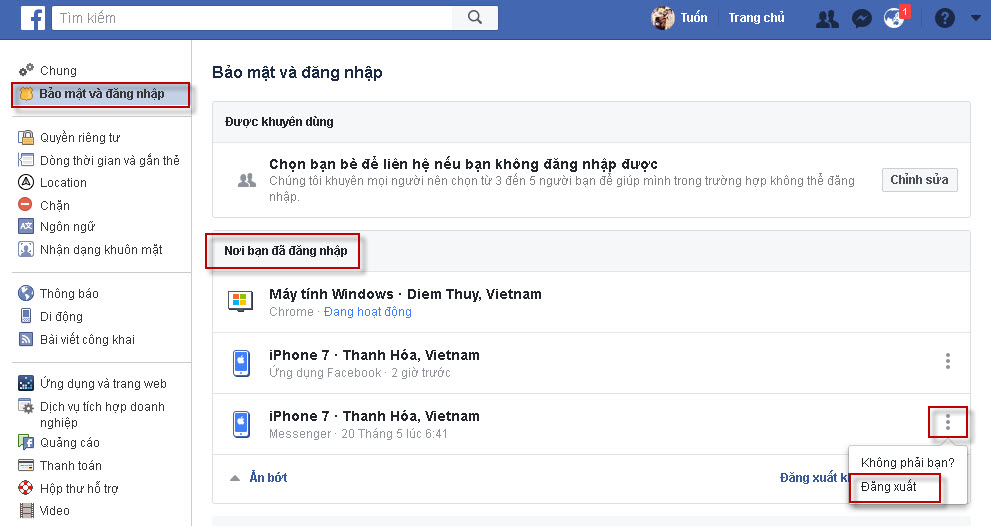Click the face recognition icon

coord(26,249)
